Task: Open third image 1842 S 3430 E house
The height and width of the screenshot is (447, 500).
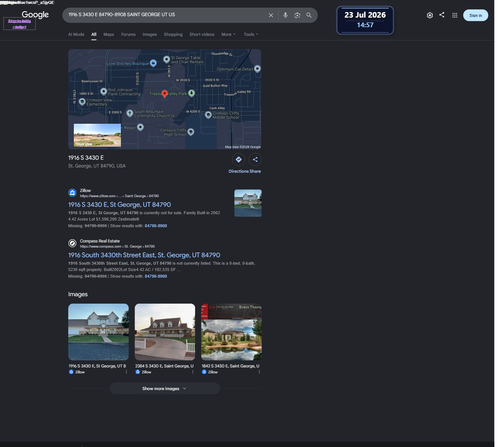Action: point(231,332)
